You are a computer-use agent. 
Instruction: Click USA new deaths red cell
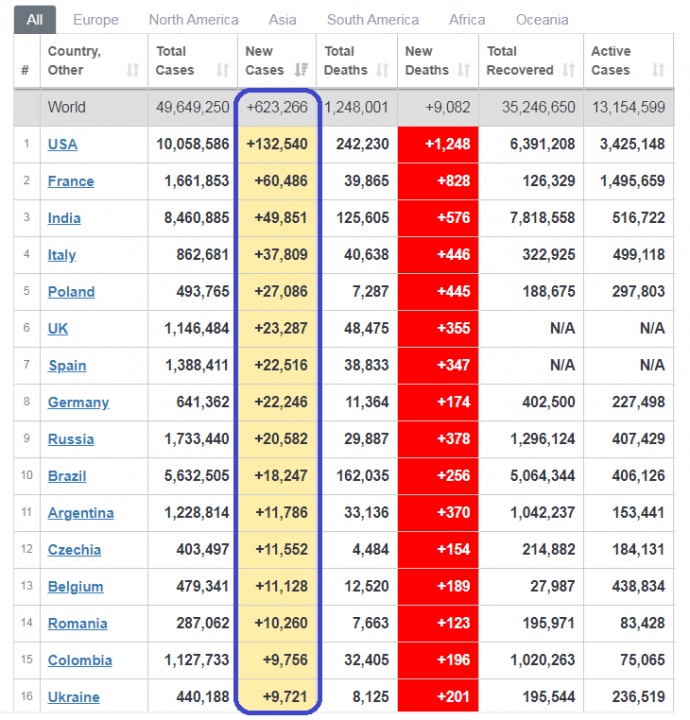[x=438, y=144]
